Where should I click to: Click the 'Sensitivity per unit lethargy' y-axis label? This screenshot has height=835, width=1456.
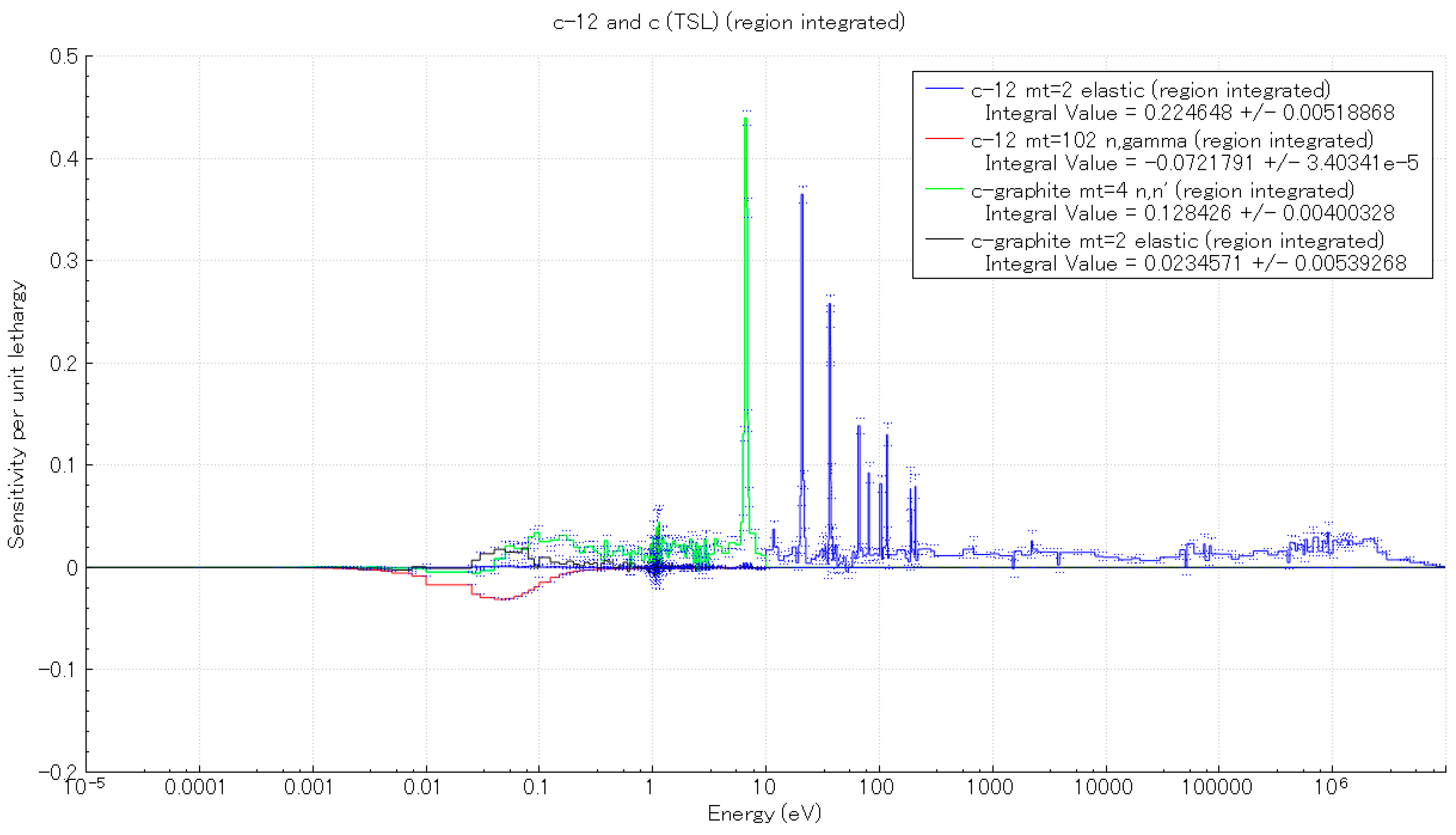tap(16, 414)
